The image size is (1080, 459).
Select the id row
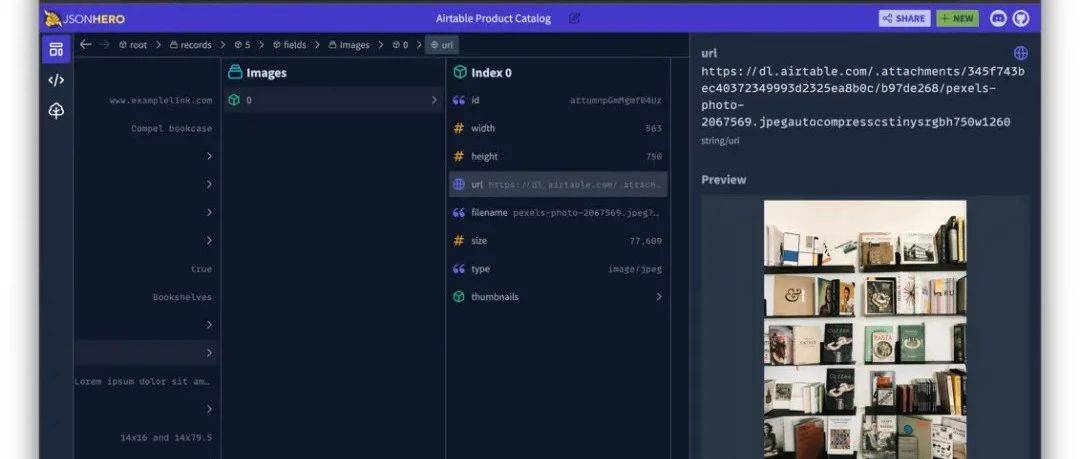[x=558, y=100]
